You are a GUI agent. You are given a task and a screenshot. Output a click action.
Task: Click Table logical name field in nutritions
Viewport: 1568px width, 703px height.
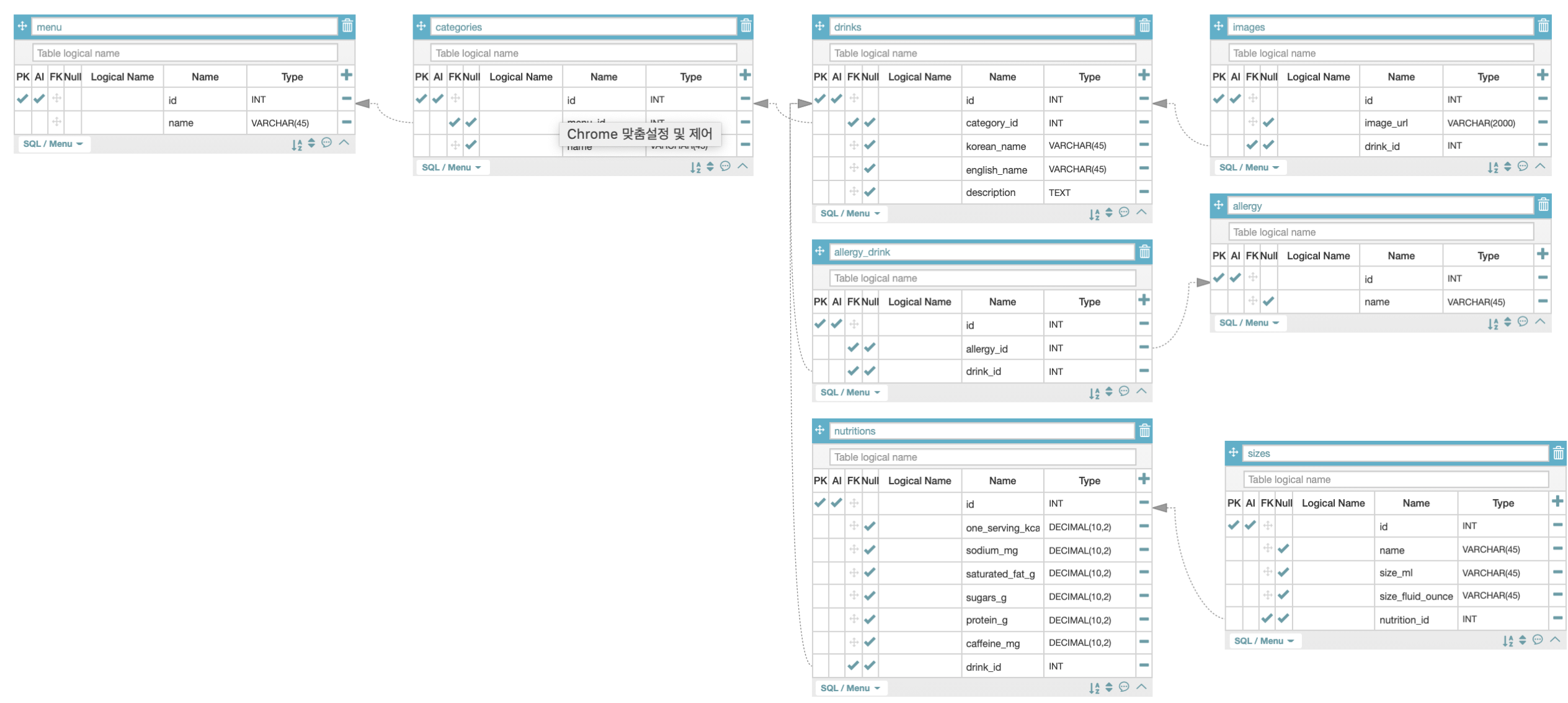[982, 457]
